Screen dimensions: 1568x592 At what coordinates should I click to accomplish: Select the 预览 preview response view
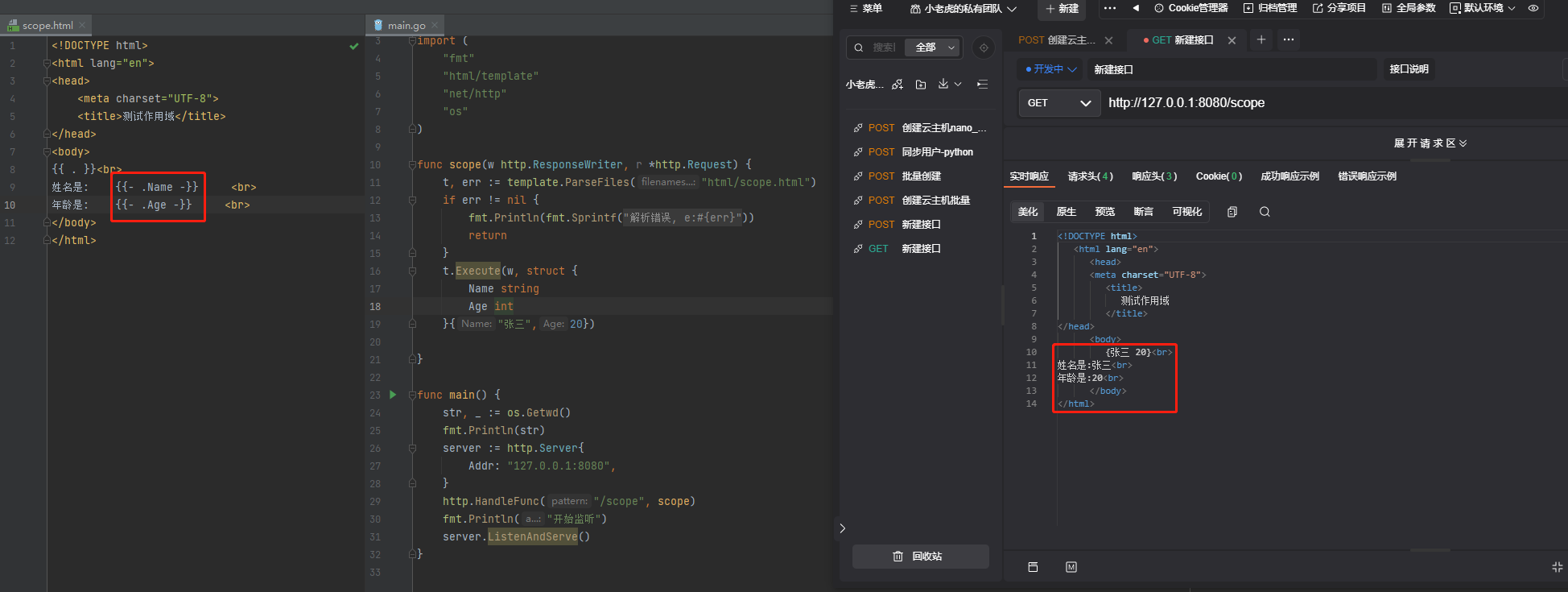click(1105, 212)
